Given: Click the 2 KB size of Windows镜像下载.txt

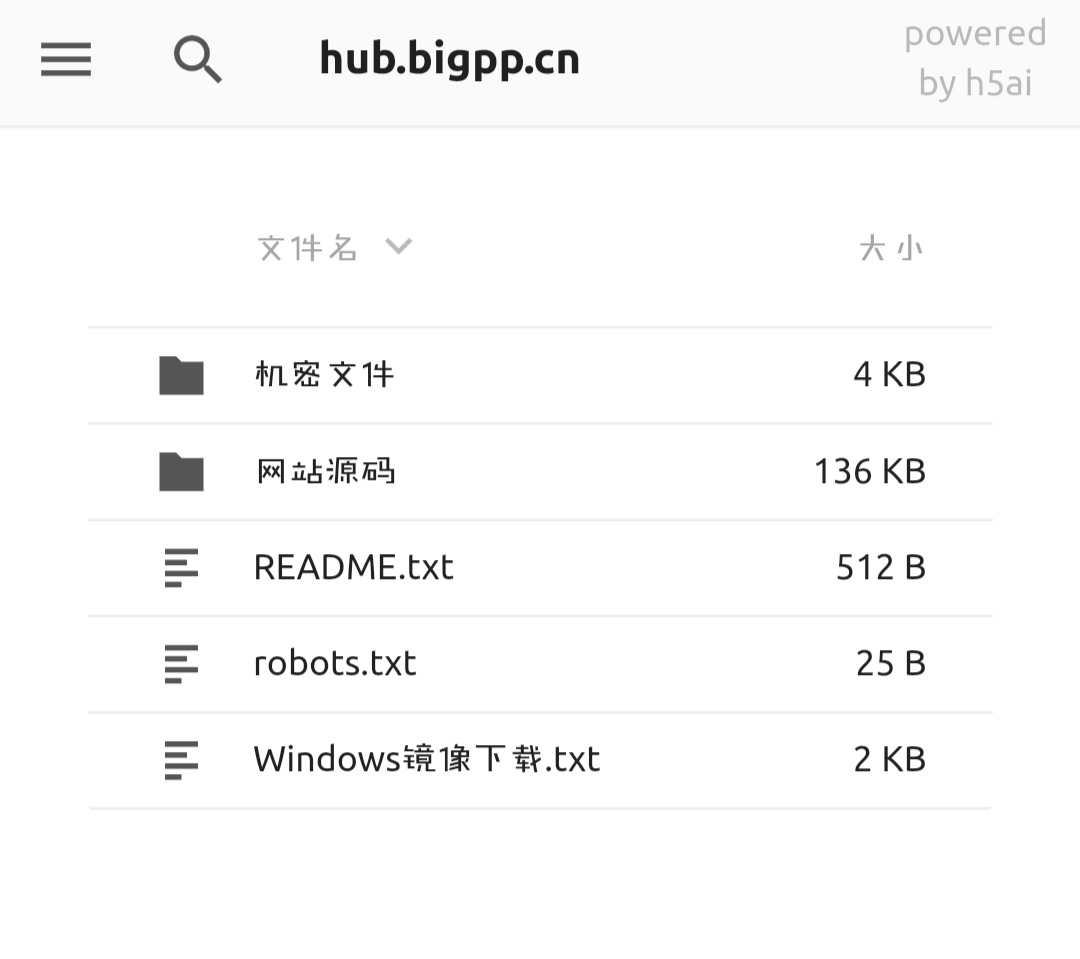Looking at the screenshot, I should tap(889, 759).
